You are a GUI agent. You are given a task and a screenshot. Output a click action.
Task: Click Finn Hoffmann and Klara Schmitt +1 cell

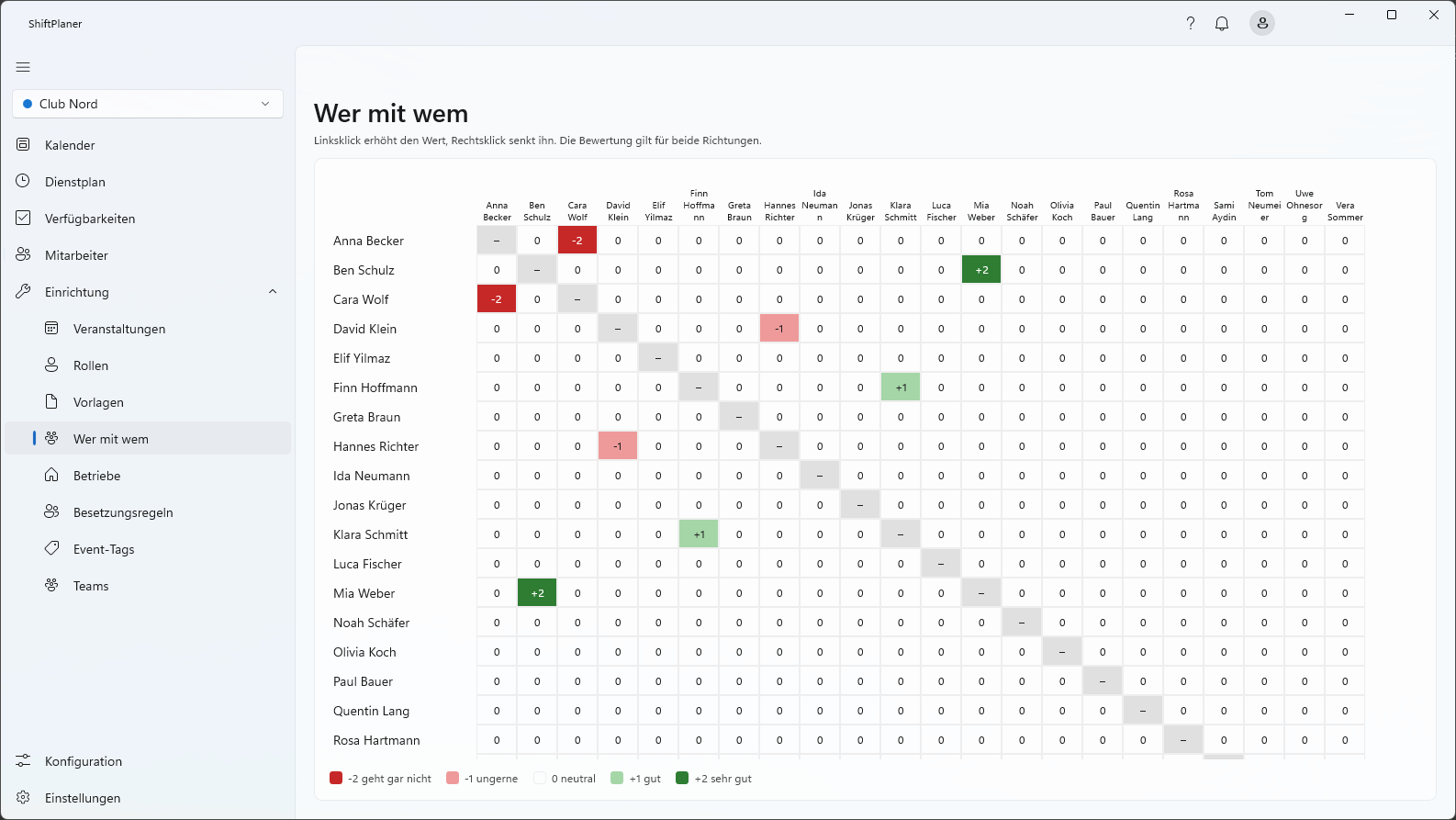[901, 388]
